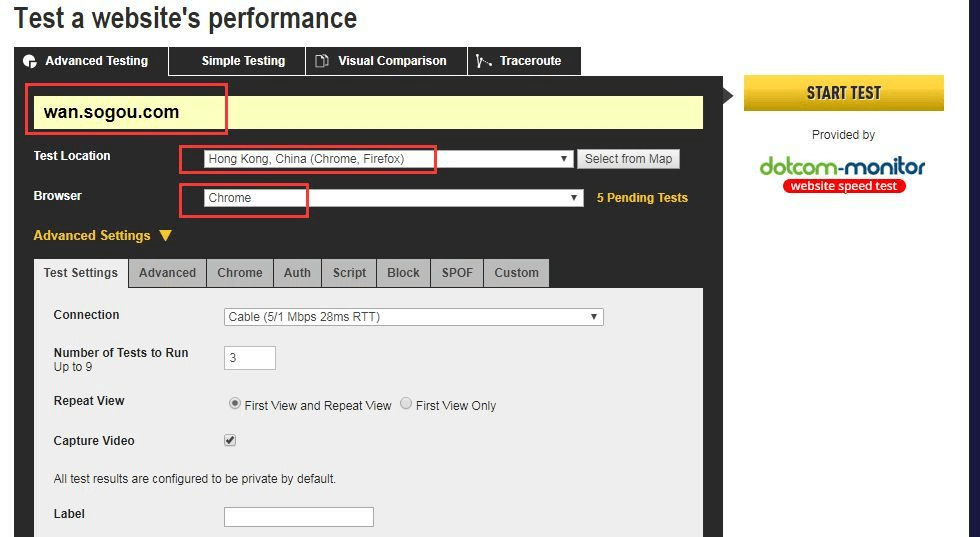This screenshot has height=537, width=980.
Task: Open the Custom sub-tab
Action: tap(516, 273)
